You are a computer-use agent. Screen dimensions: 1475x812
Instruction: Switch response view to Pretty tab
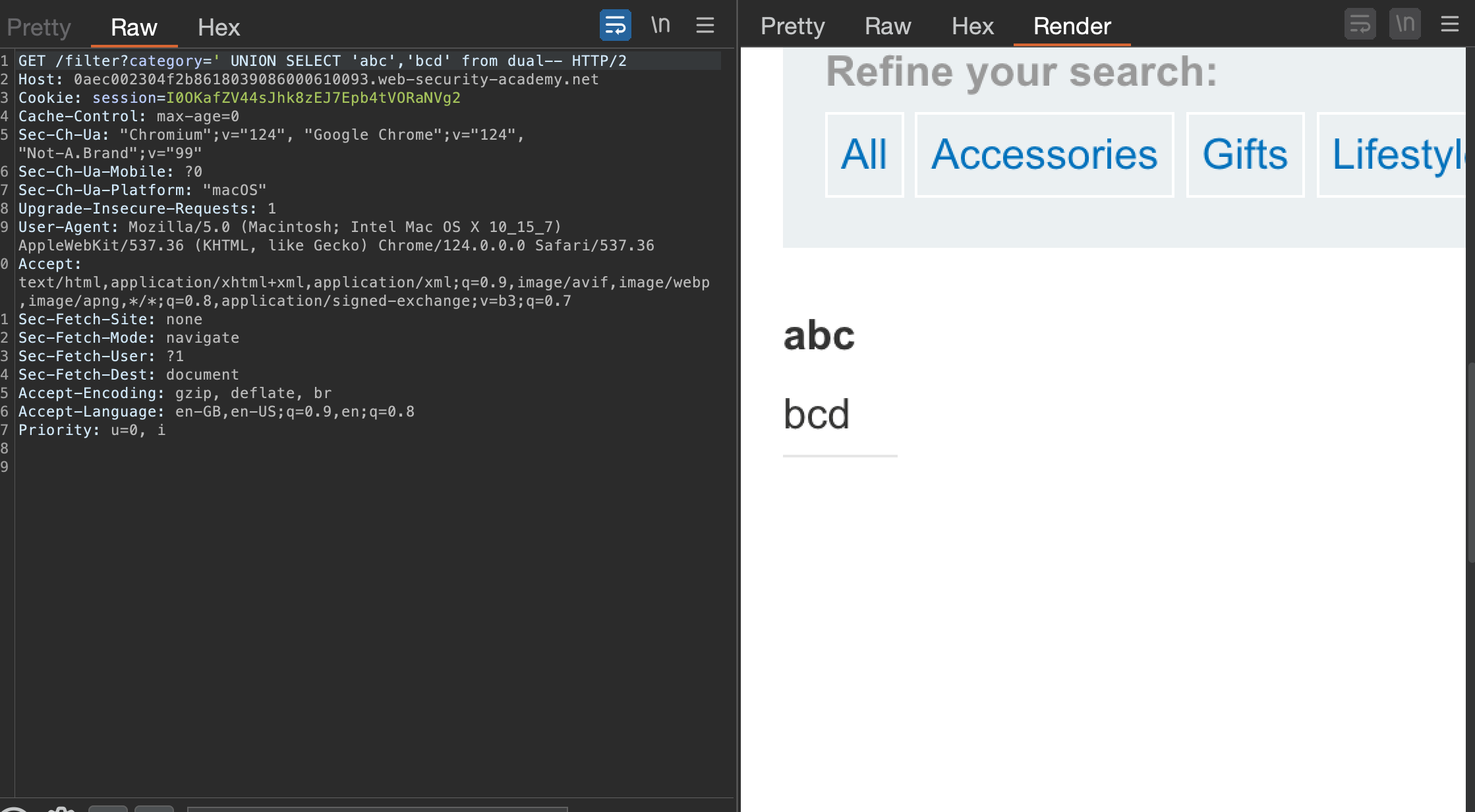tap(792, 26)
